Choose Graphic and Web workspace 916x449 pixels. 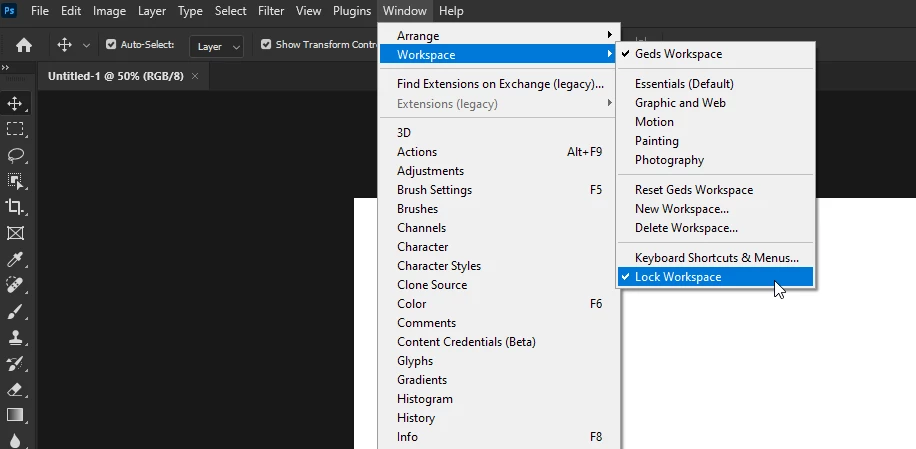715,103
